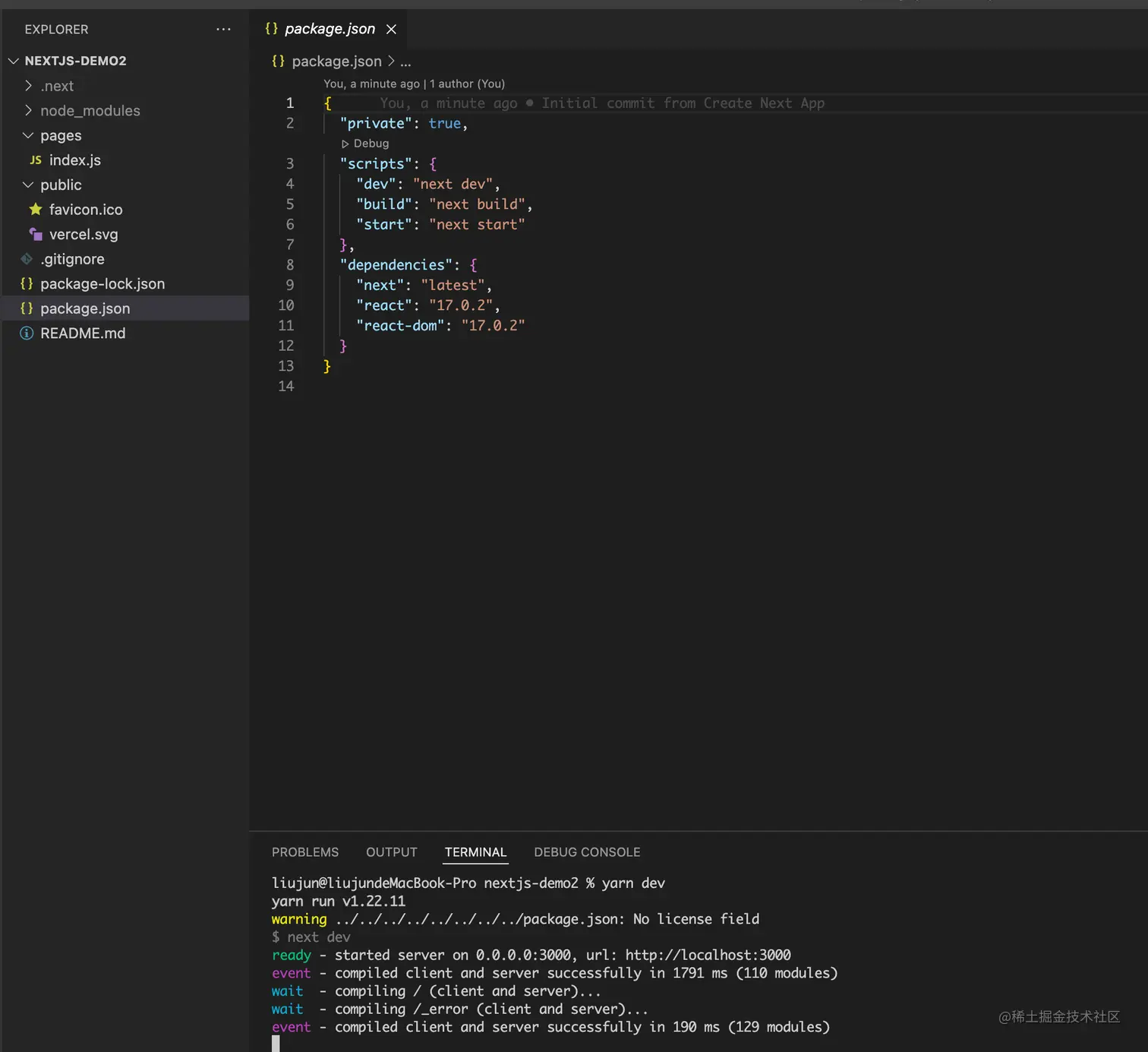Click the git blame author annotation
The image size is (1148, 1052).
415,84
